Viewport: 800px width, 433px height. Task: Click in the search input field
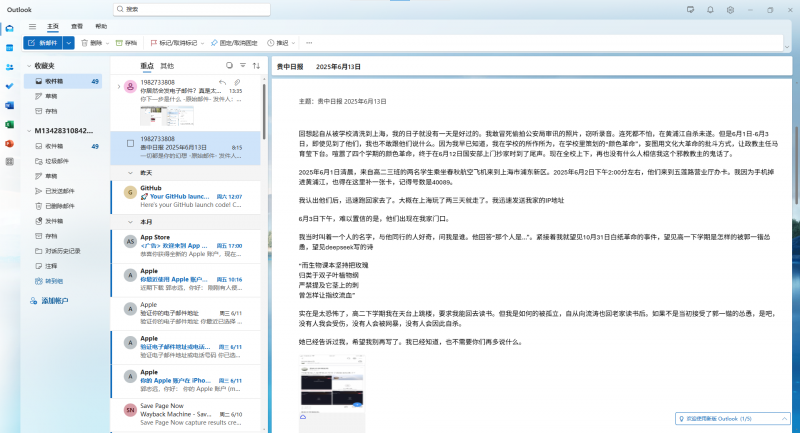click(x=192, y=9)
